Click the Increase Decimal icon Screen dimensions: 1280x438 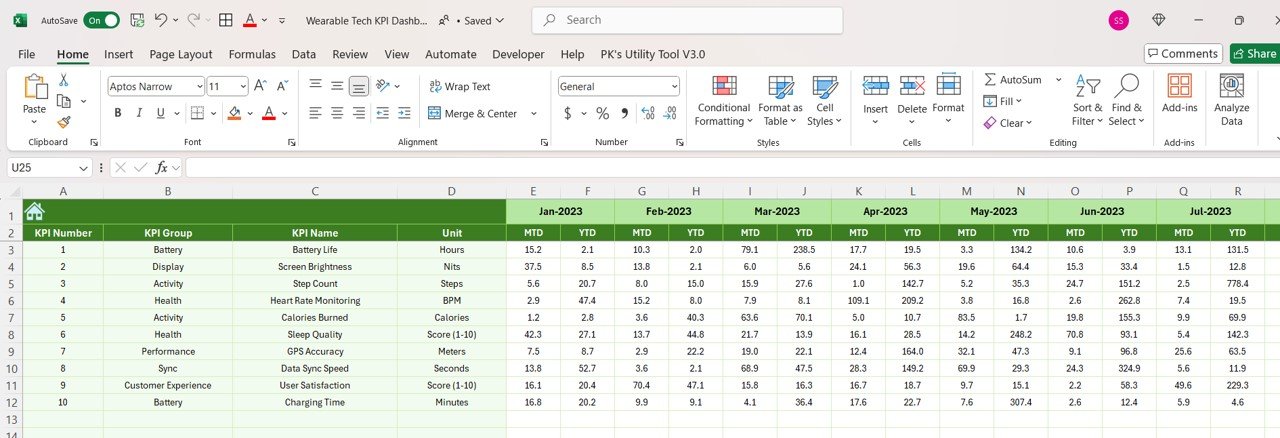click(x=647, y=113)
